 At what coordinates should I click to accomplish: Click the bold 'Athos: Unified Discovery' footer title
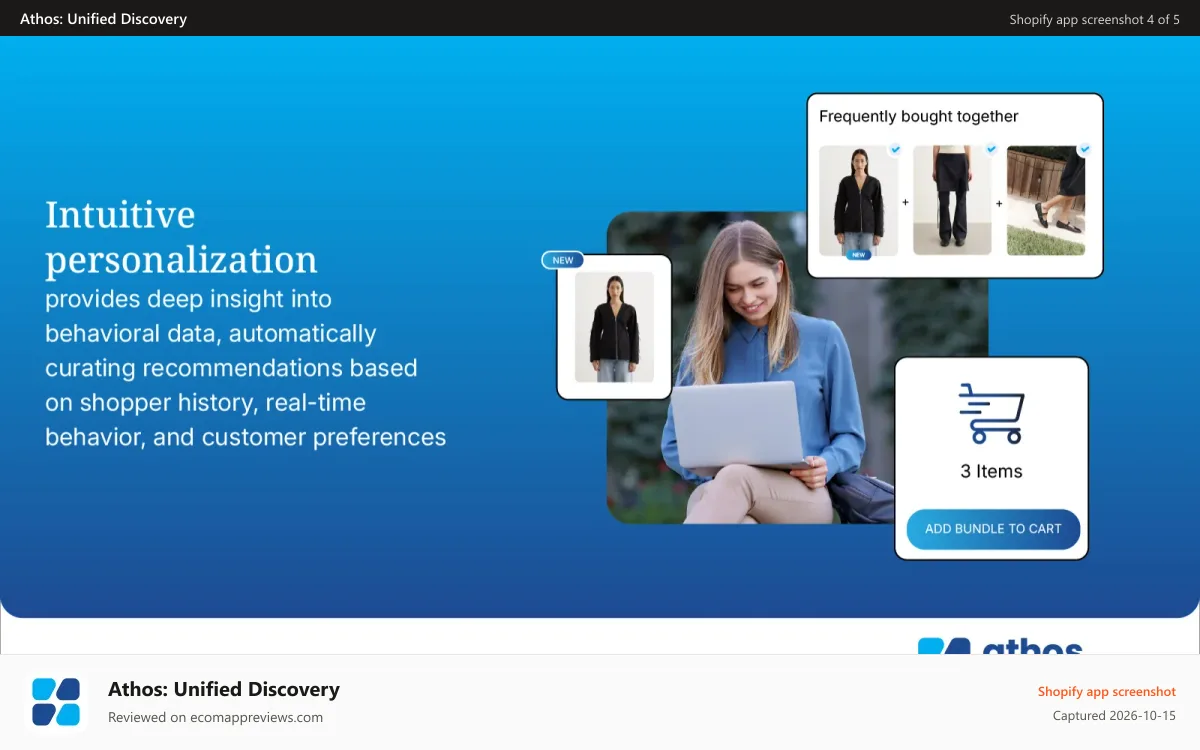(224, 689)
